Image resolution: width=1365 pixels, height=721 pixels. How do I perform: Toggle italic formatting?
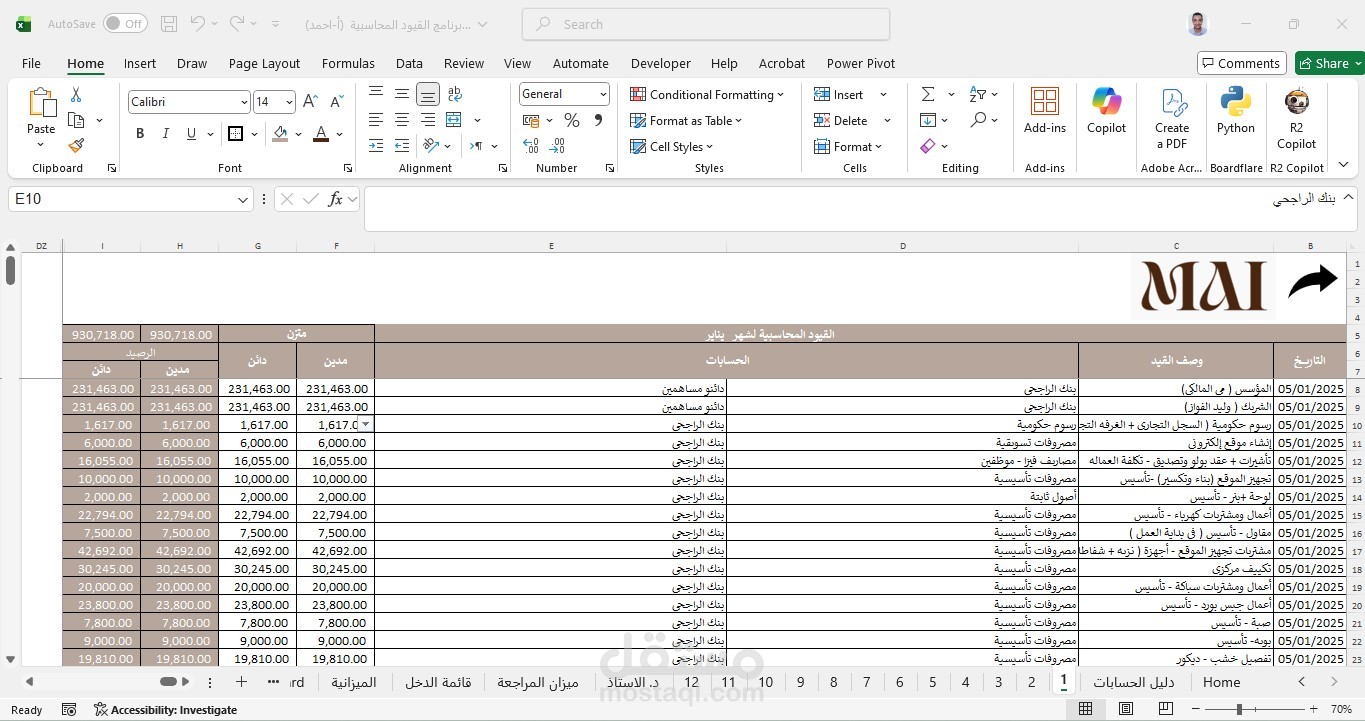165,134
